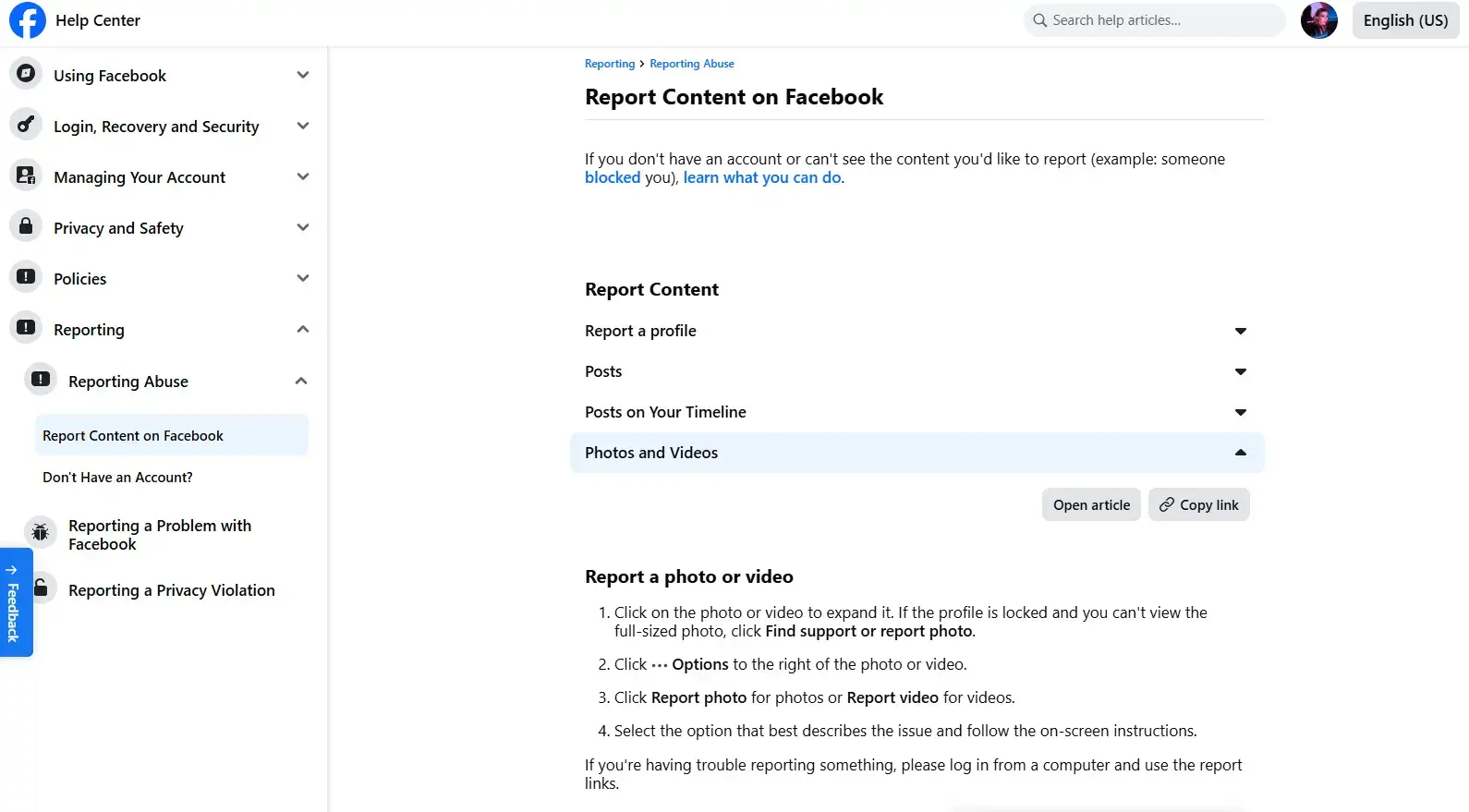Follow the Reporting breadcrumb link
Screen dimensions: 1469x812
point(610,64)
